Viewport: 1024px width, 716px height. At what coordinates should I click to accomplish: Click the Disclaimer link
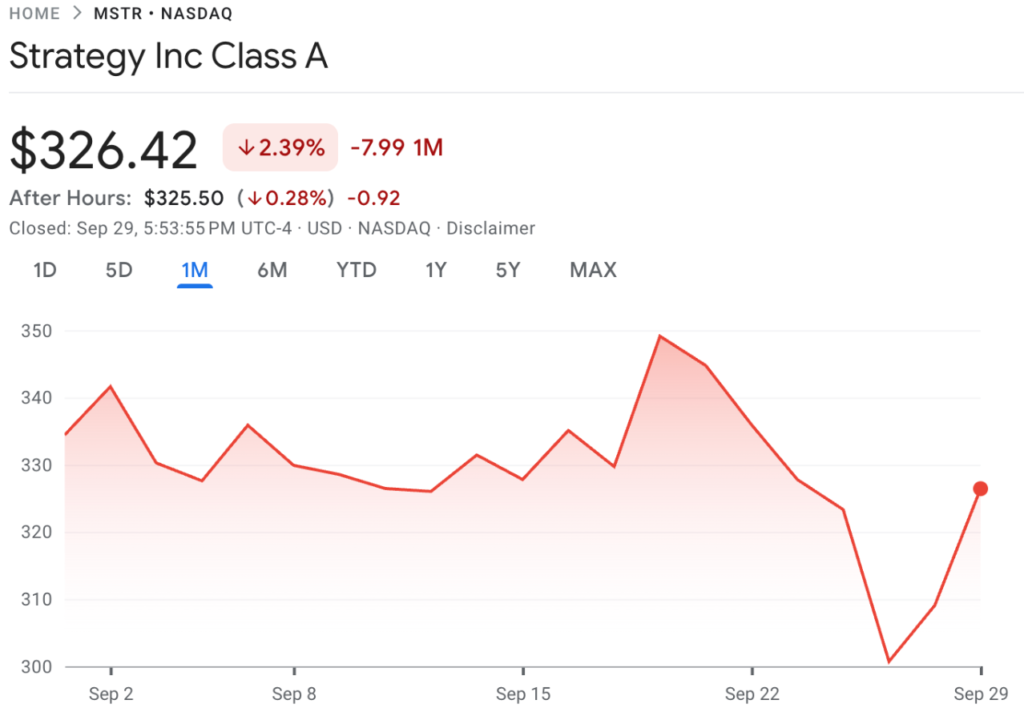[x=490, y=228]
